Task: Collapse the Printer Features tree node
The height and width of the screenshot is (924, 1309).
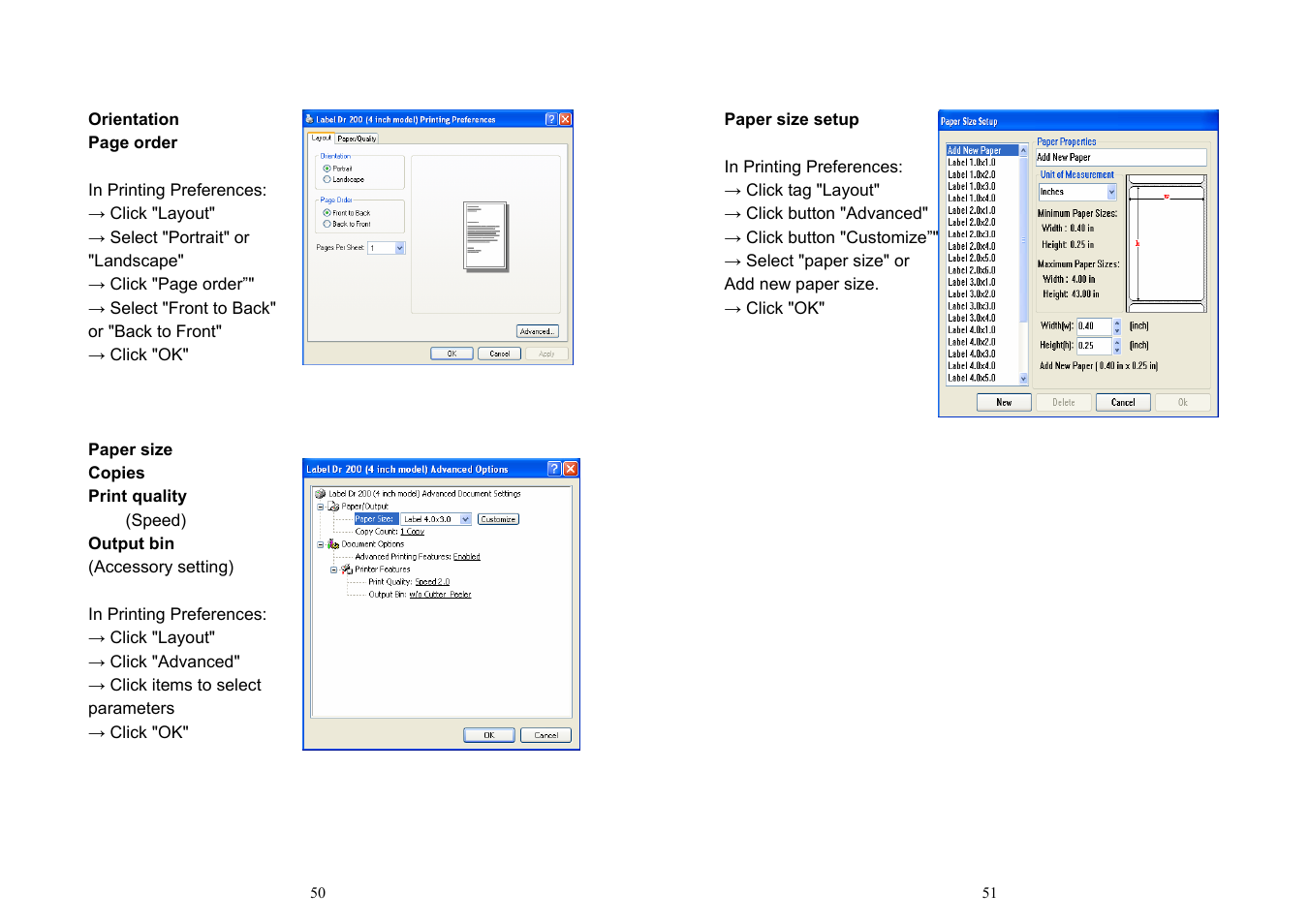Action: point(334,570)
